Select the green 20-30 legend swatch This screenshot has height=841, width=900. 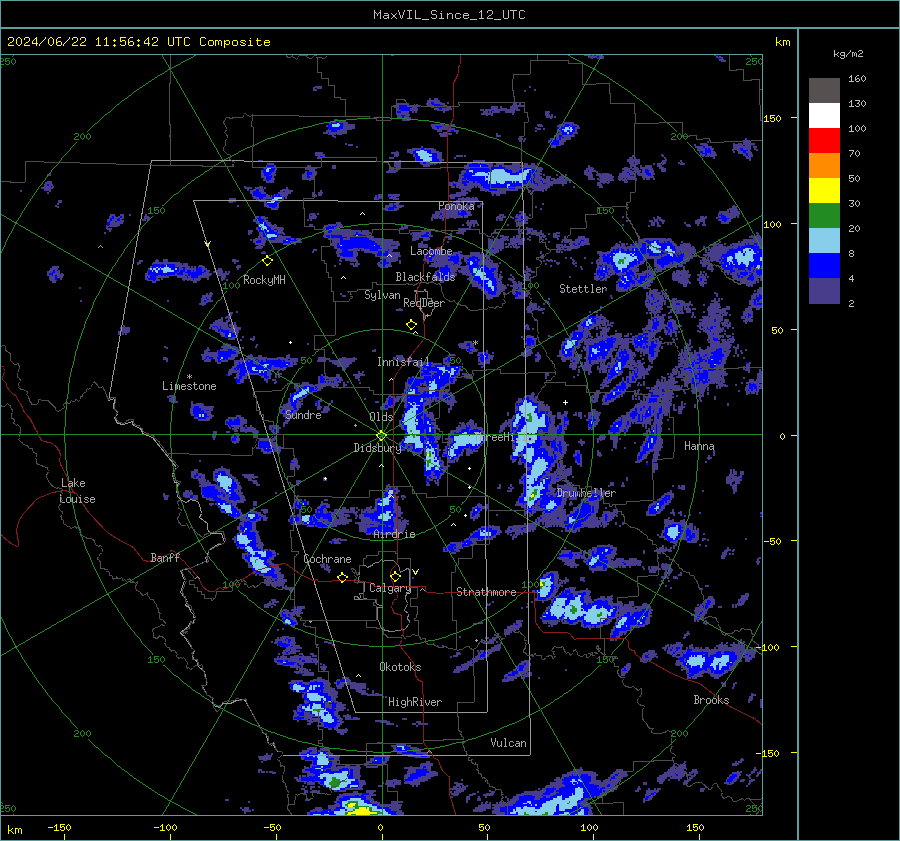pos(824,215)
